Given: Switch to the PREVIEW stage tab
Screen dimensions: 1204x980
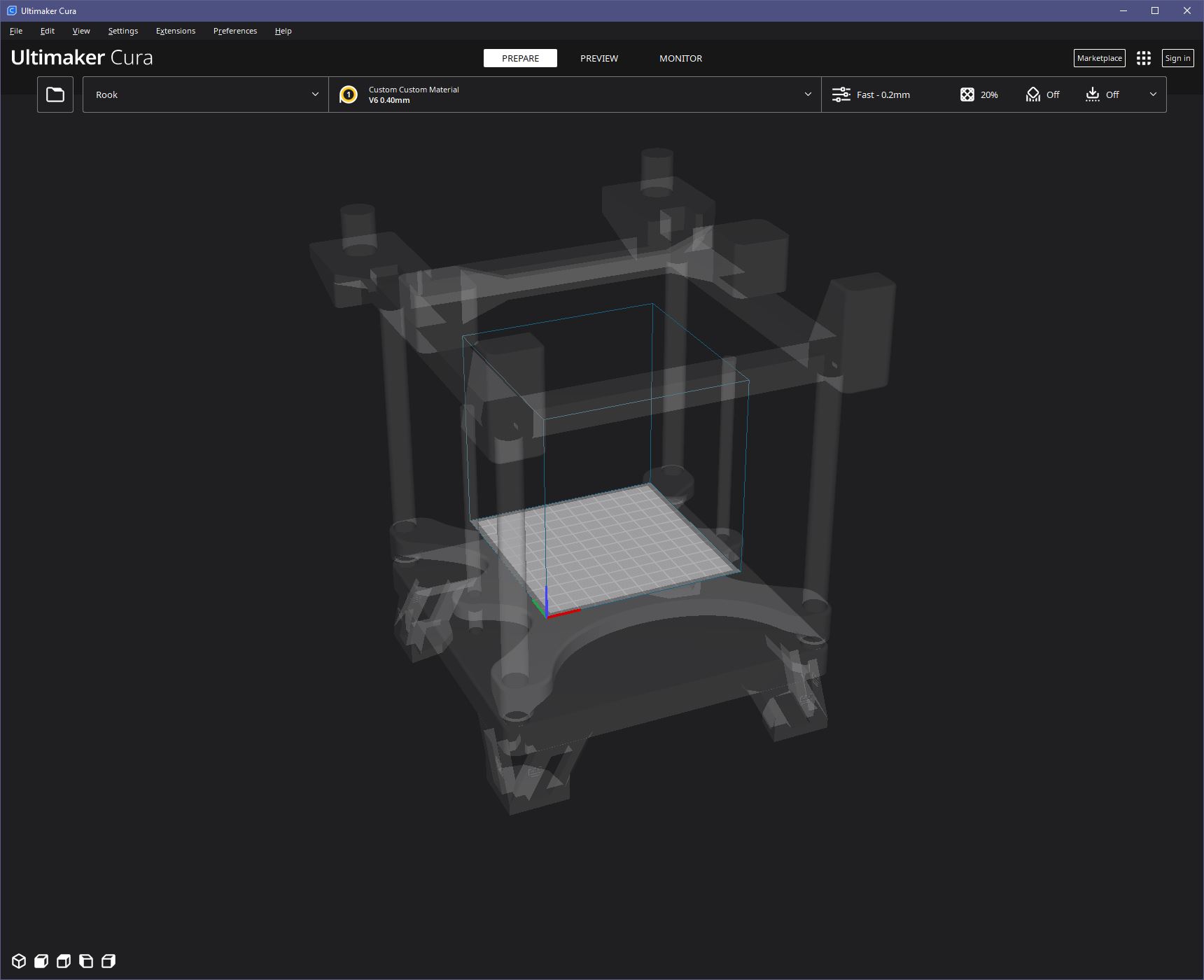Looking at the screenshot, I should tap(598, 58).
